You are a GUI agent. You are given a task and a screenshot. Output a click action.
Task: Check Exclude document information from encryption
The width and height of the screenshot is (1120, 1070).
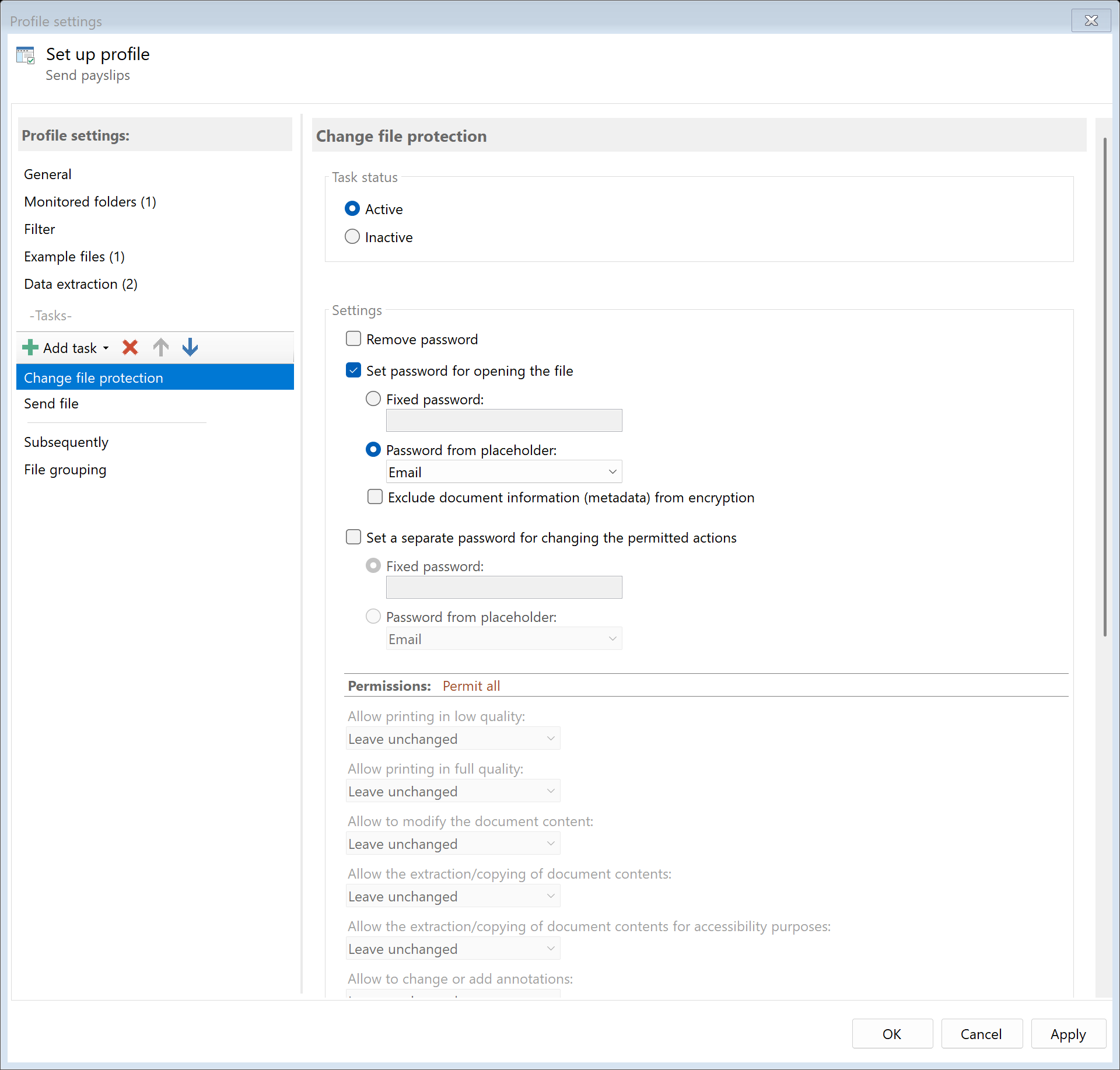click(x=375, y=497)
